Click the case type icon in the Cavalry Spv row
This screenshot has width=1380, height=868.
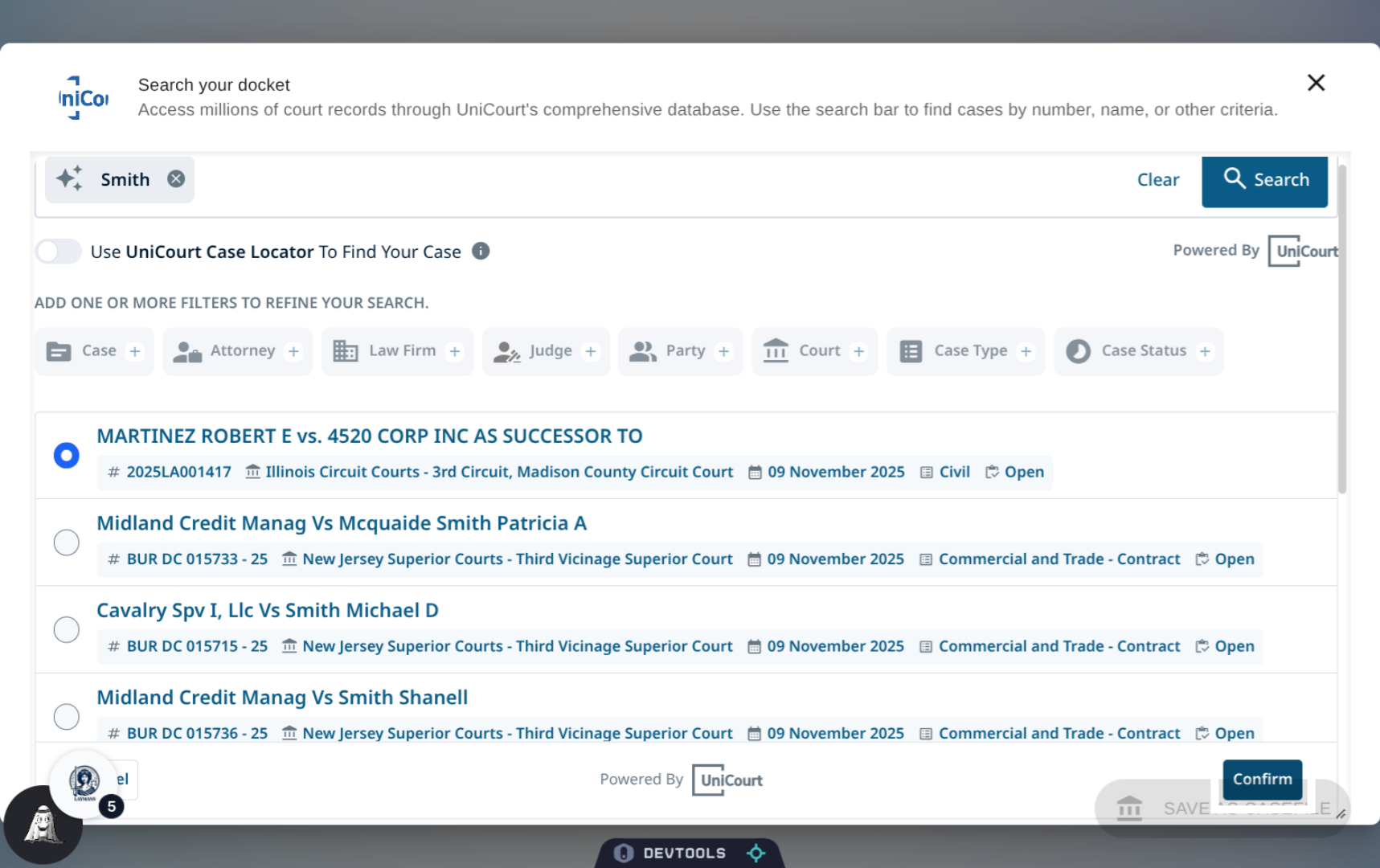(926, 646)
